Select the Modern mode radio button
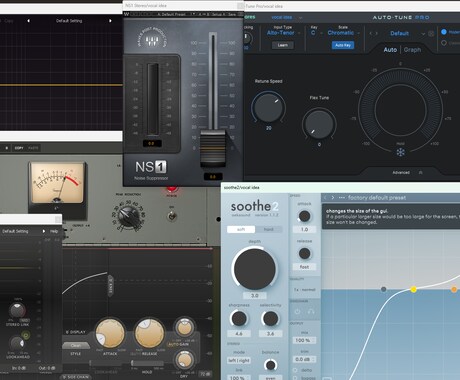 tap(444, 32)
